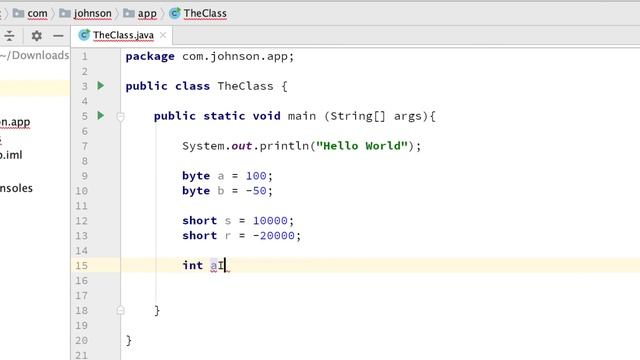The image size is (640, 360).
Task: Click the italic 'out' field on line 7
Action: [242, 146]
